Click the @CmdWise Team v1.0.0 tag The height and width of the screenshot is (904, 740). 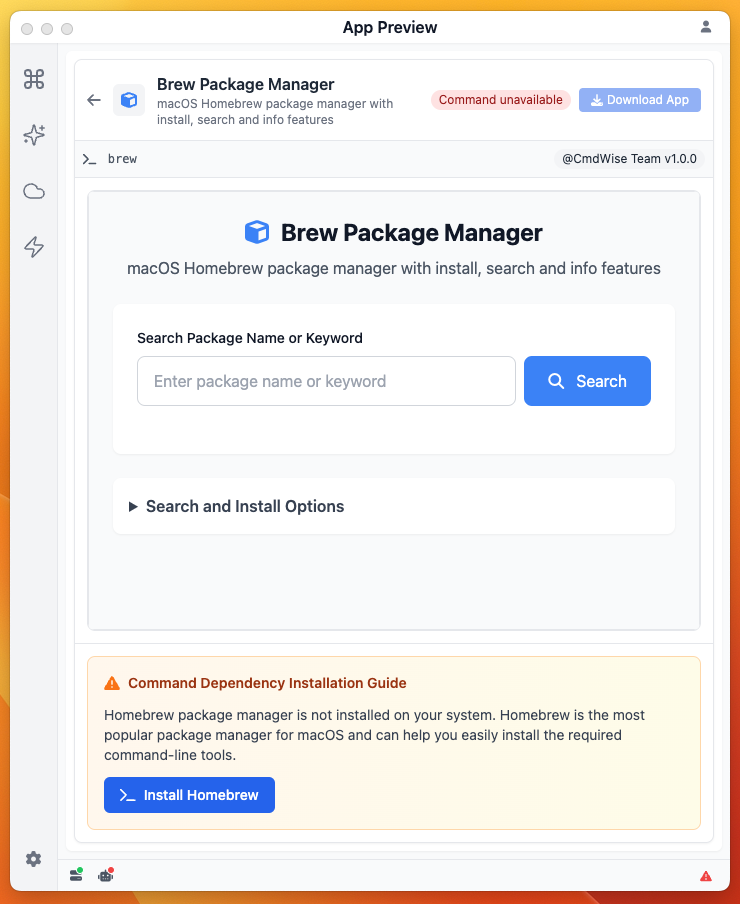tap(629, 159)
